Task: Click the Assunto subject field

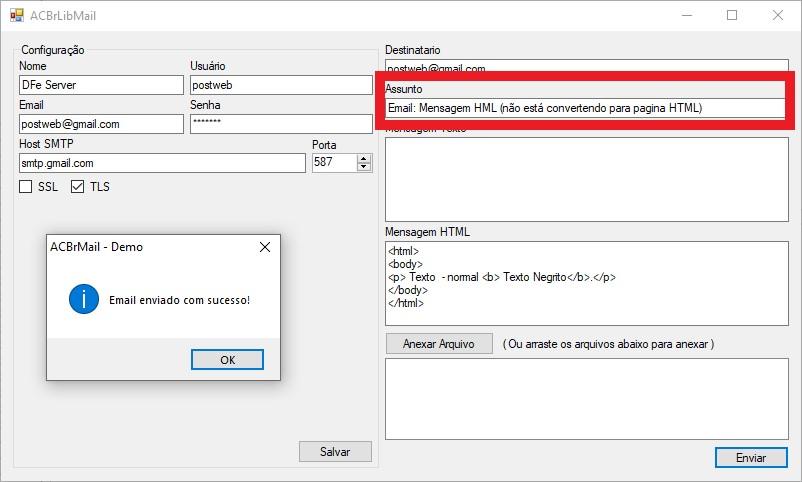Action: point(585,108)
